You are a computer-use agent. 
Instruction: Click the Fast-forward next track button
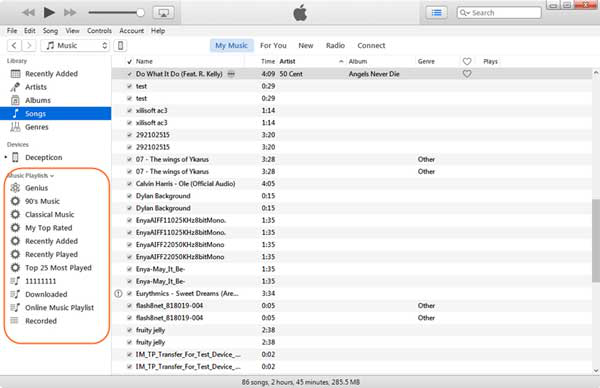click(x=70, y=13)
